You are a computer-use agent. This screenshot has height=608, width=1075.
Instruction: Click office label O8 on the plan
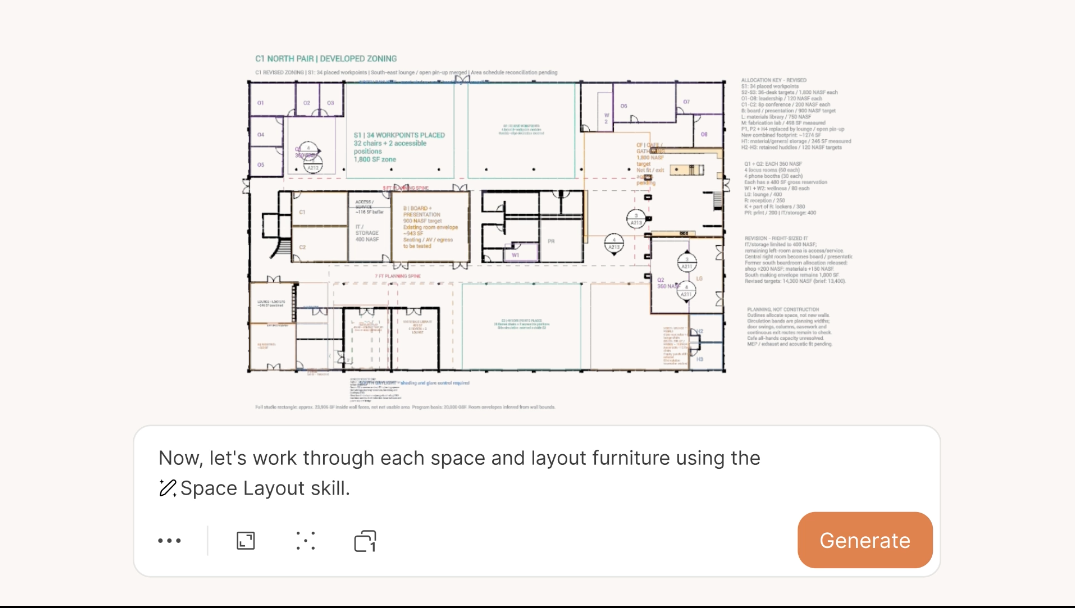click(x=704, y=134)
